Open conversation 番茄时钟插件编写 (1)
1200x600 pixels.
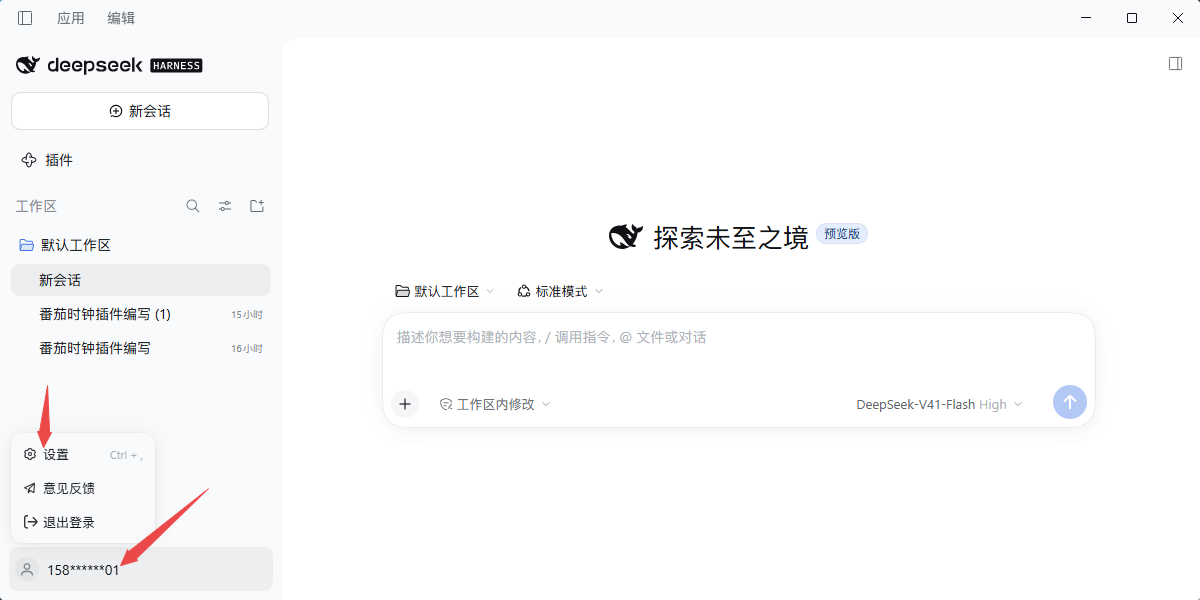coord(141,314)
